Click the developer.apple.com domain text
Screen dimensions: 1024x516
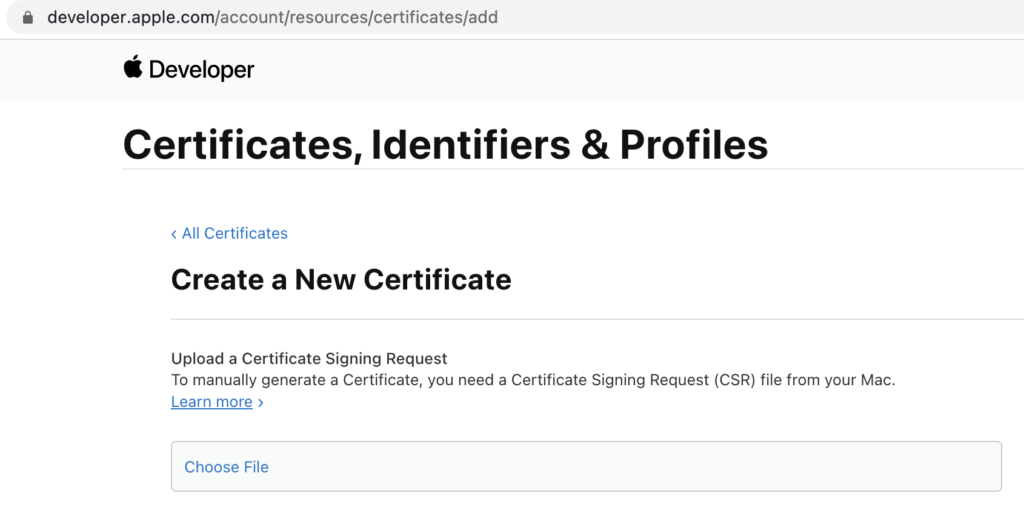(x=131, y=17)
